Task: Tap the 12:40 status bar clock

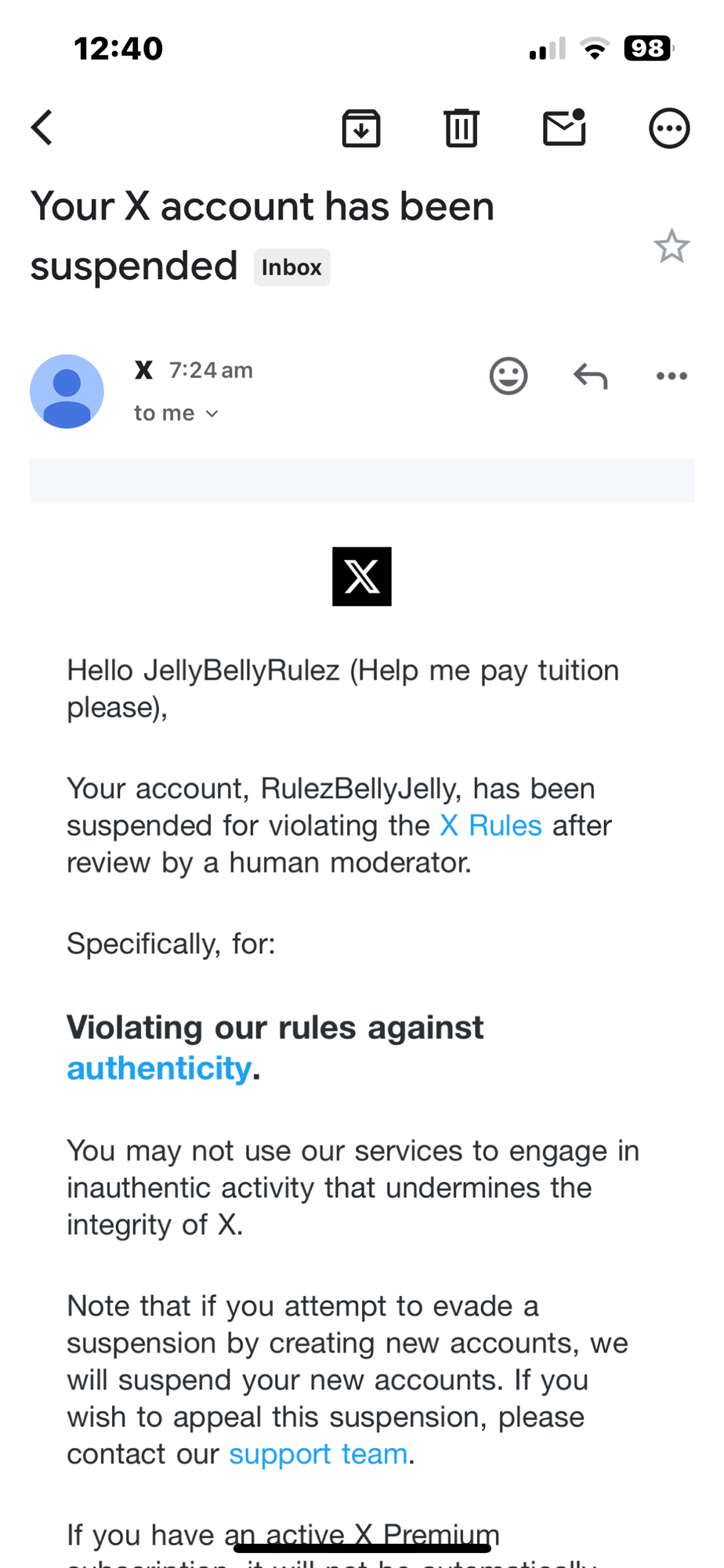Action: click(x=118, y=49)
